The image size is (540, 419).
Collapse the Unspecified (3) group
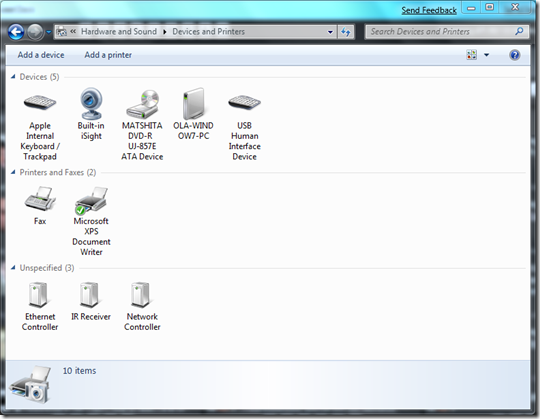pos(13,267)
